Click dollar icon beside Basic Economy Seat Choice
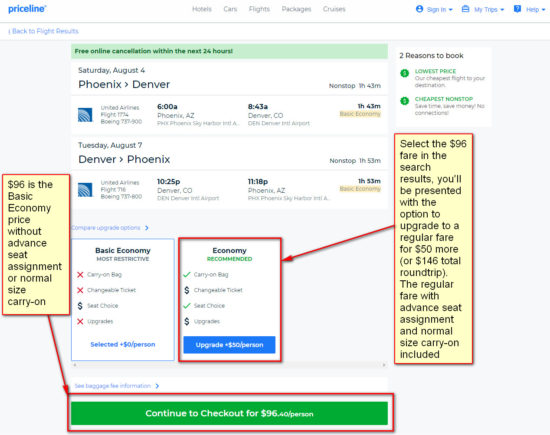The image size is (550, 435). click(80, 306)
